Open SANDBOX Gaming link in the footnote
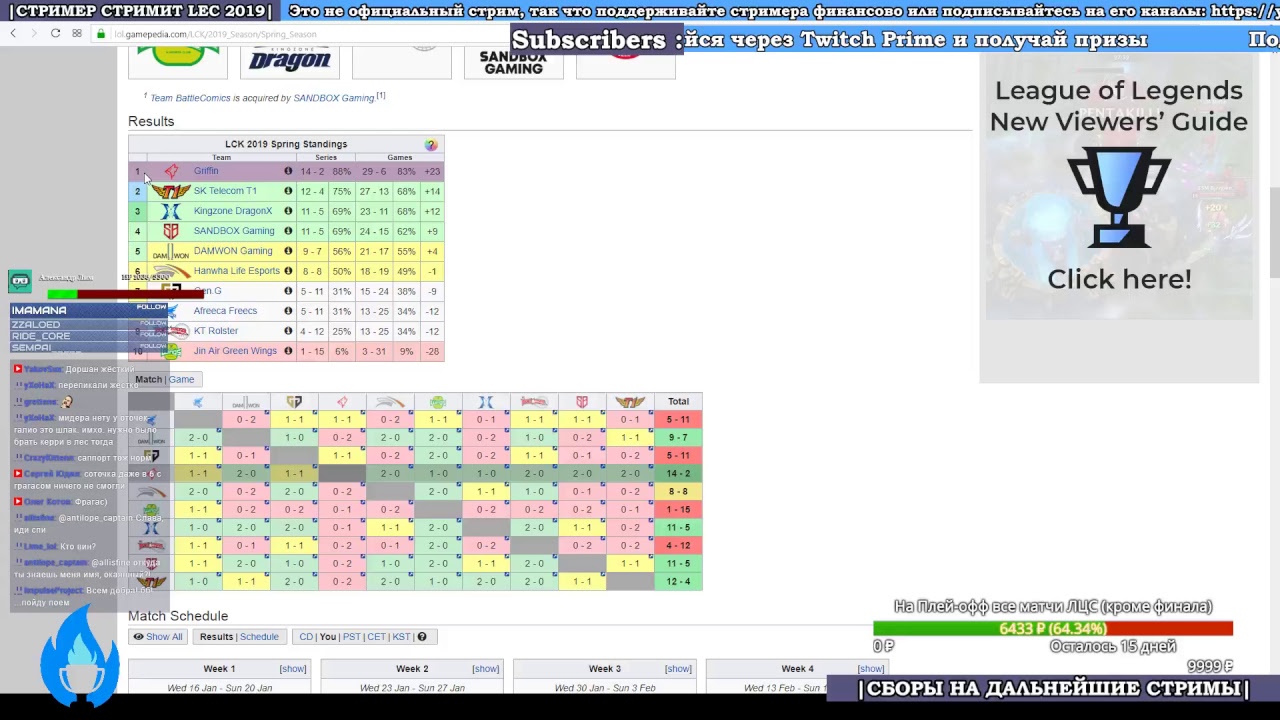 (x=333, y=98)
